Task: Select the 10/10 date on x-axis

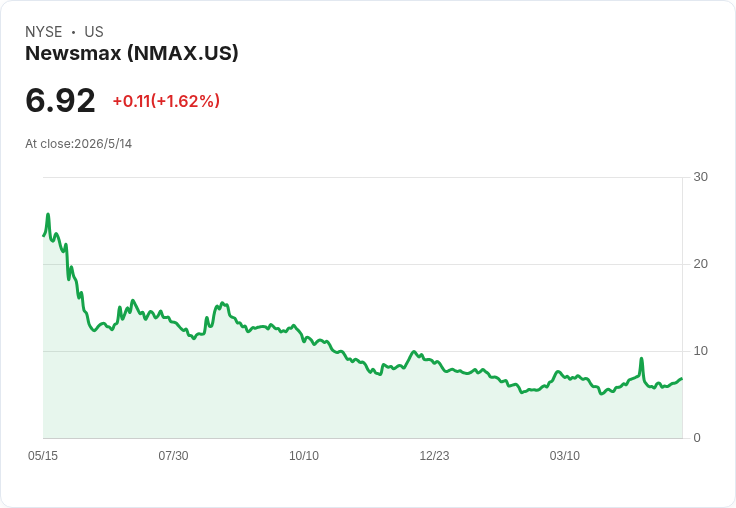Action: [304, 455]
